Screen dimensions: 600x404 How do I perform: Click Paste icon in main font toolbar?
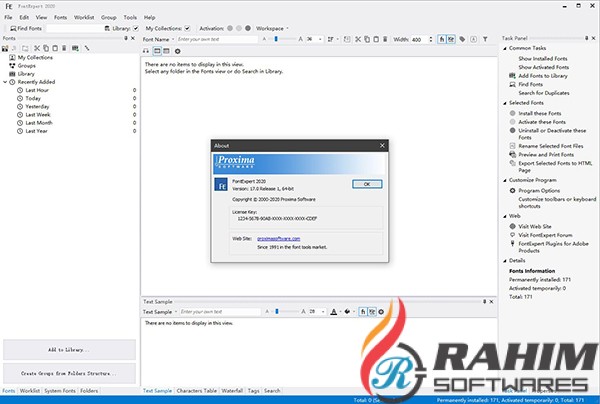point(376,39)
